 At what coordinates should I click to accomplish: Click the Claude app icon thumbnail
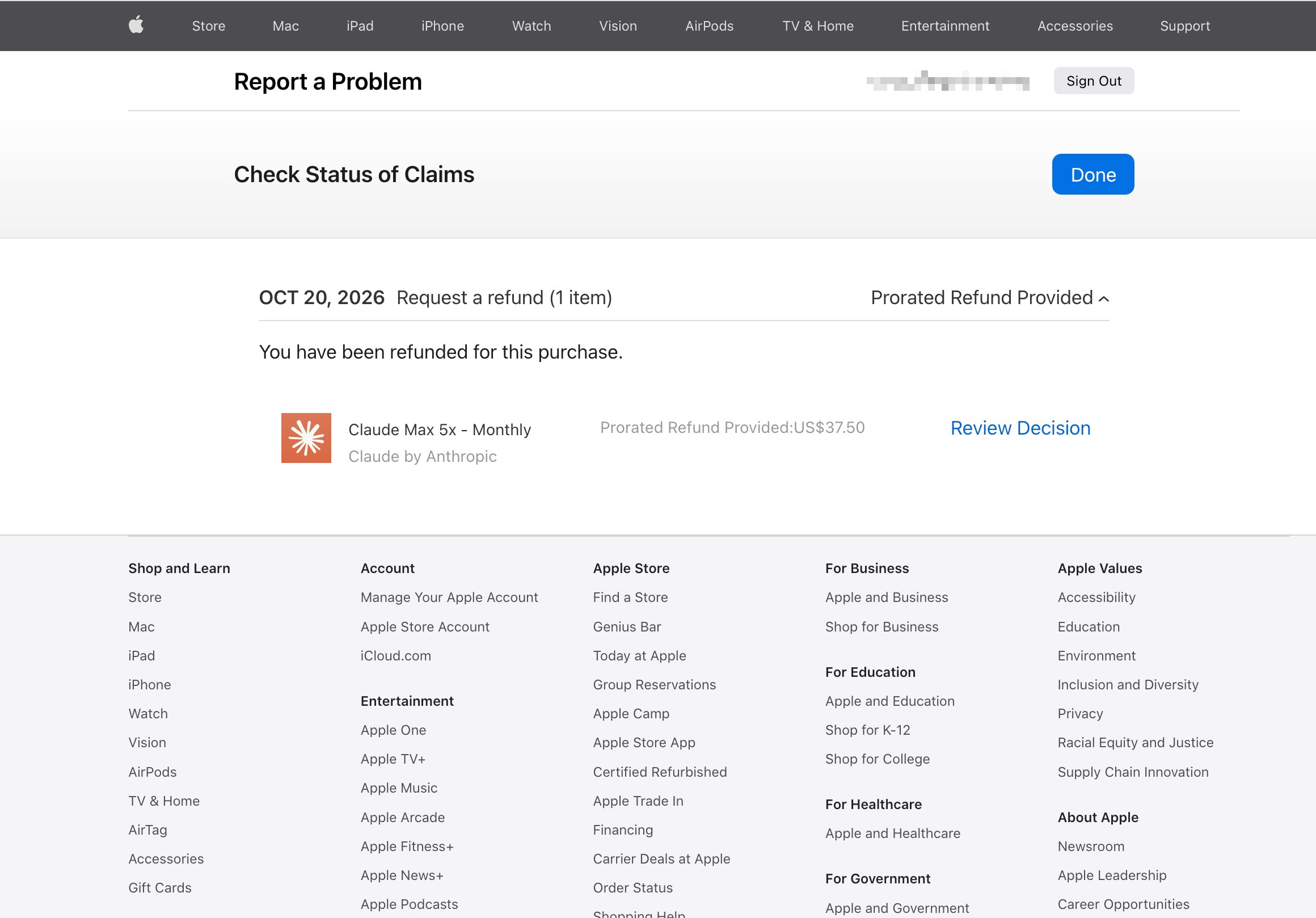coord(306,438)
